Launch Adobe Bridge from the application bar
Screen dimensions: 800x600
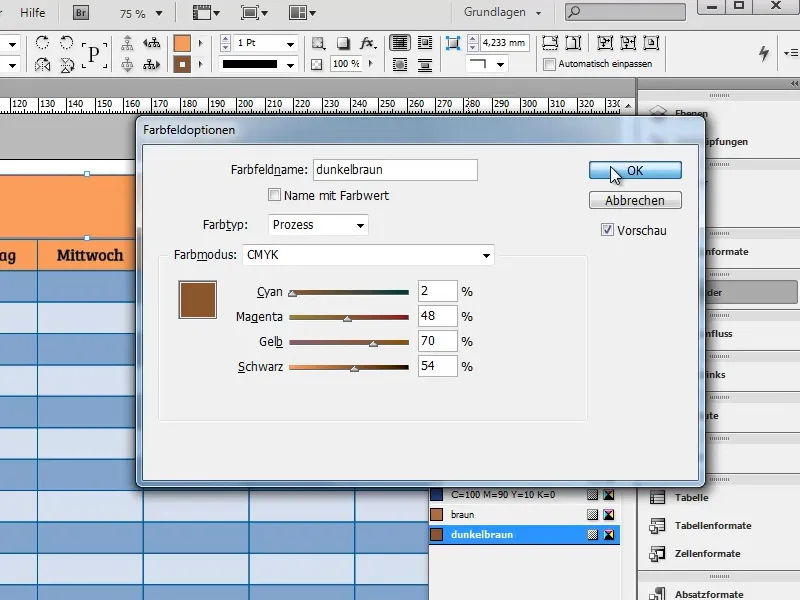click(x=79, y=14)
